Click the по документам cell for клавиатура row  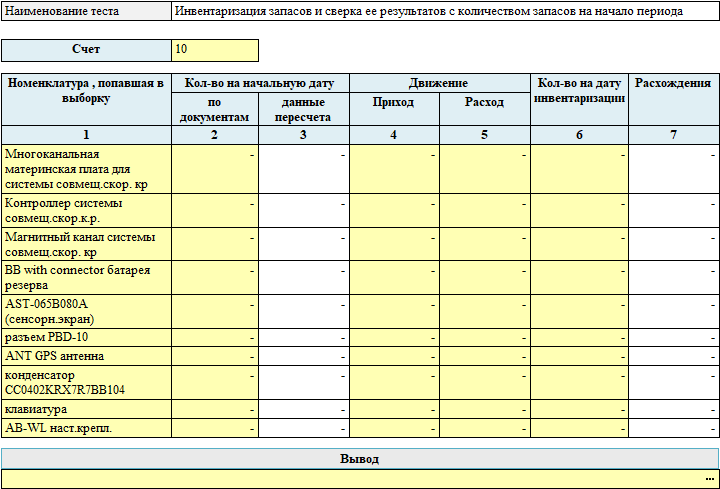[x=215, y=410]
